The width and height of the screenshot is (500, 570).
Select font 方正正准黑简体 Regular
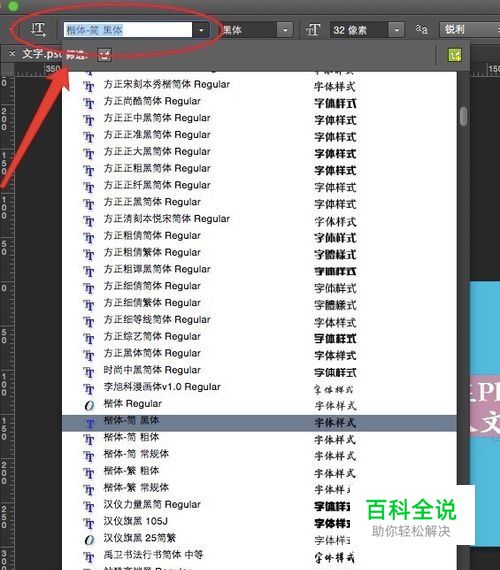click(x=259, y=135)
